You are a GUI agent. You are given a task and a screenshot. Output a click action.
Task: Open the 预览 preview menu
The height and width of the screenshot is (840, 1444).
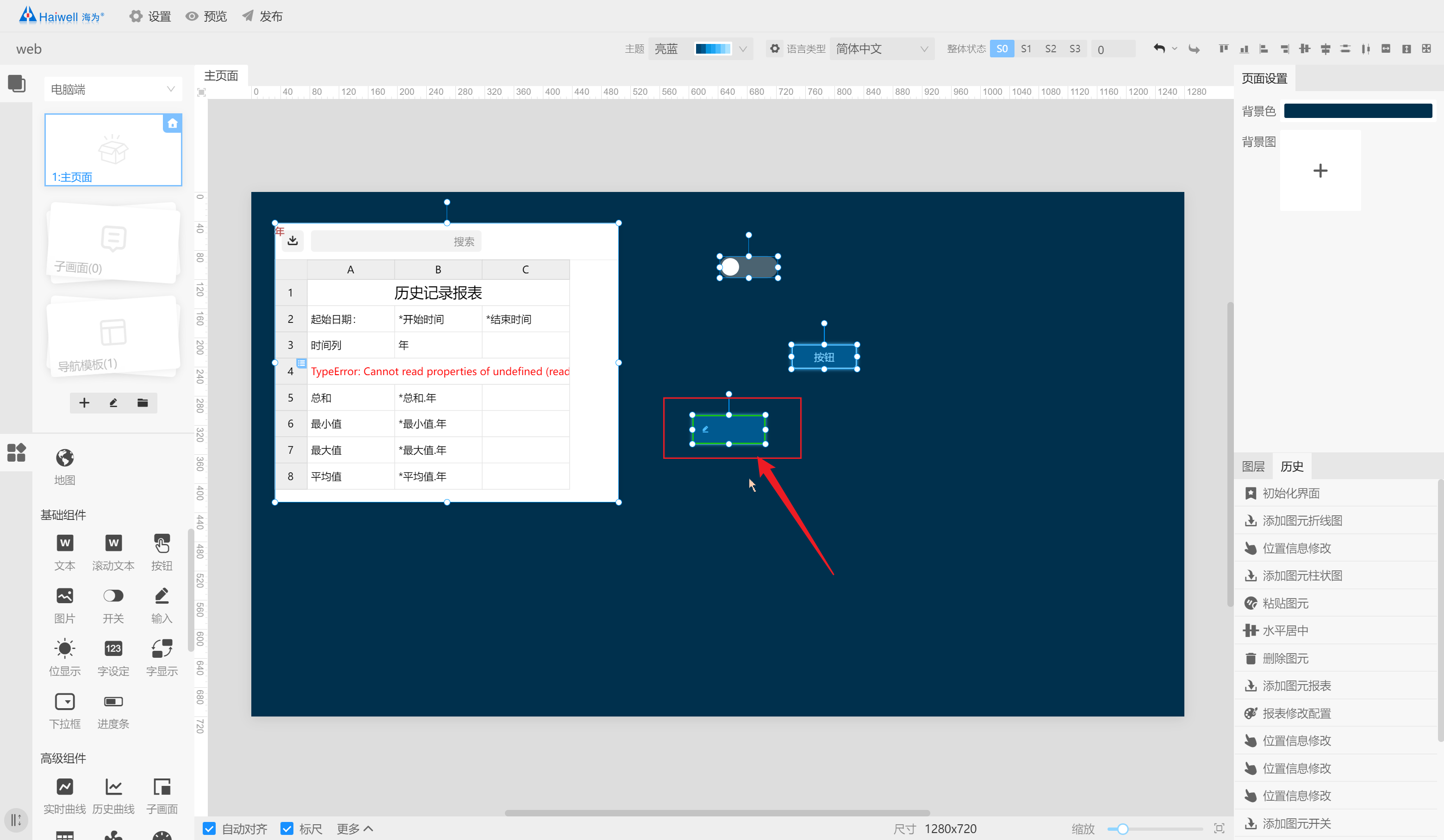pos(206,16)
